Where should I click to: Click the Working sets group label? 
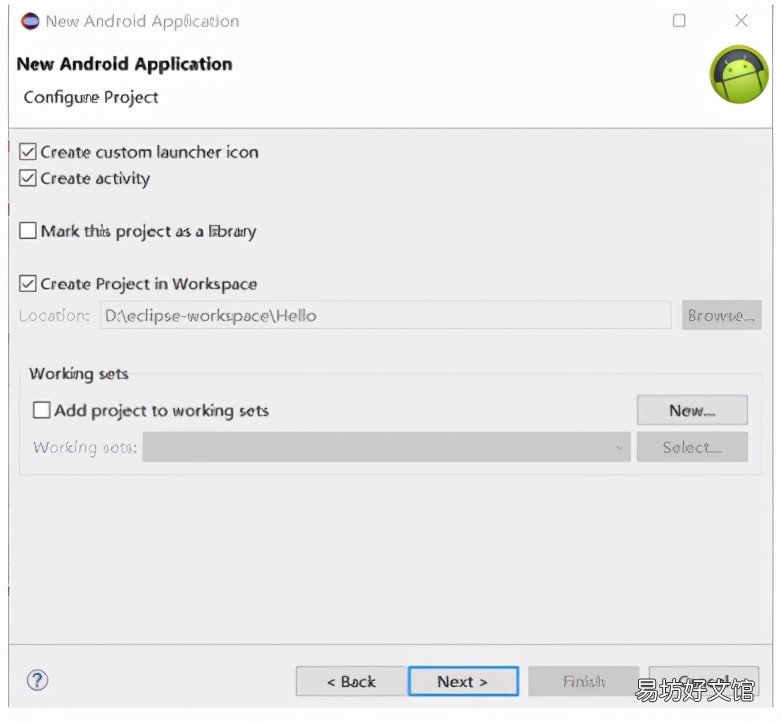point(78,374)
